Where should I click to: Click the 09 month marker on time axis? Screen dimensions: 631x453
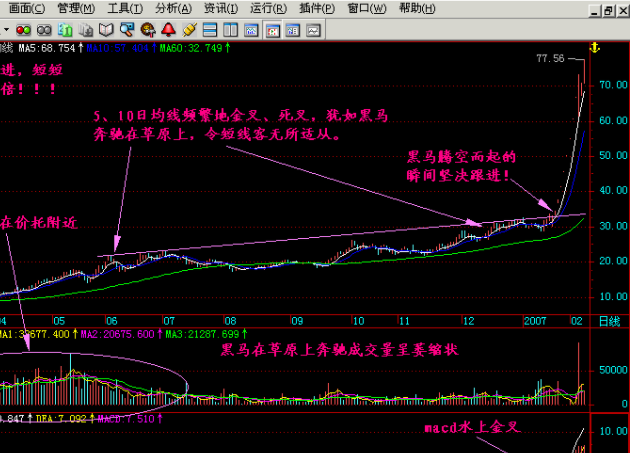coord(297,321)
